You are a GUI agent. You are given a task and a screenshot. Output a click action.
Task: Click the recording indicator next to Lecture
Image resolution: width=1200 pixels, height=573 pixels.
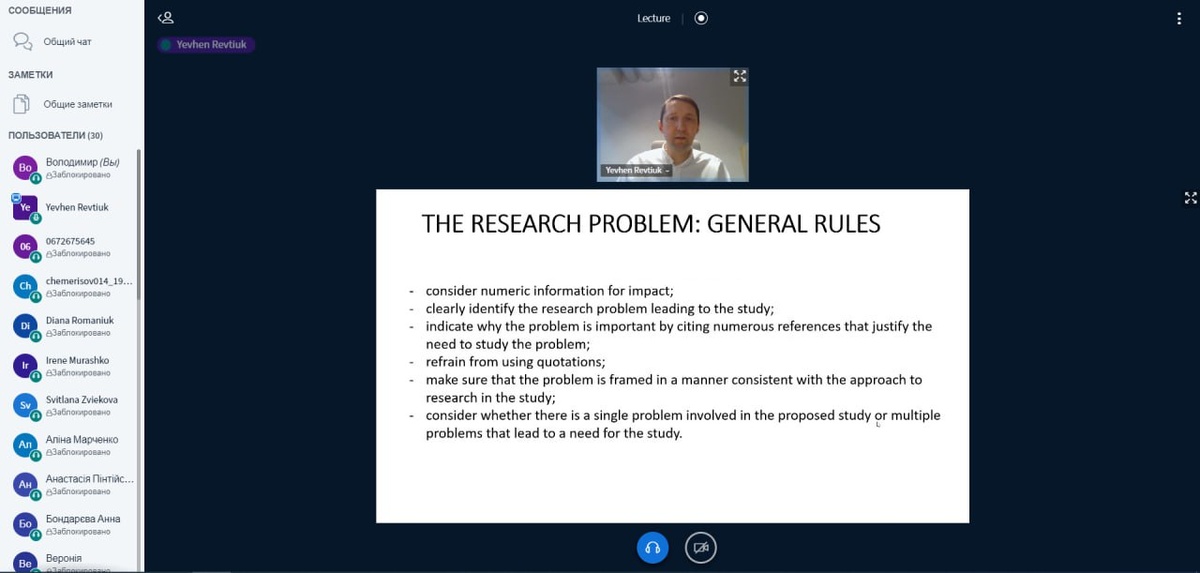(701, 18)
